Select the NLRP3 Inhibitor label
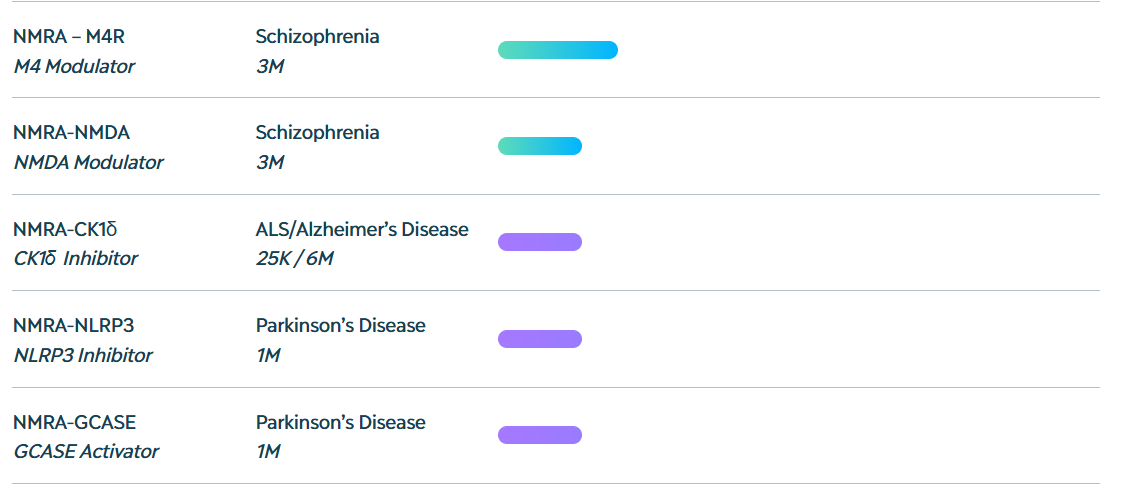This screenshot has height=495, width=1129. [83, 356]
